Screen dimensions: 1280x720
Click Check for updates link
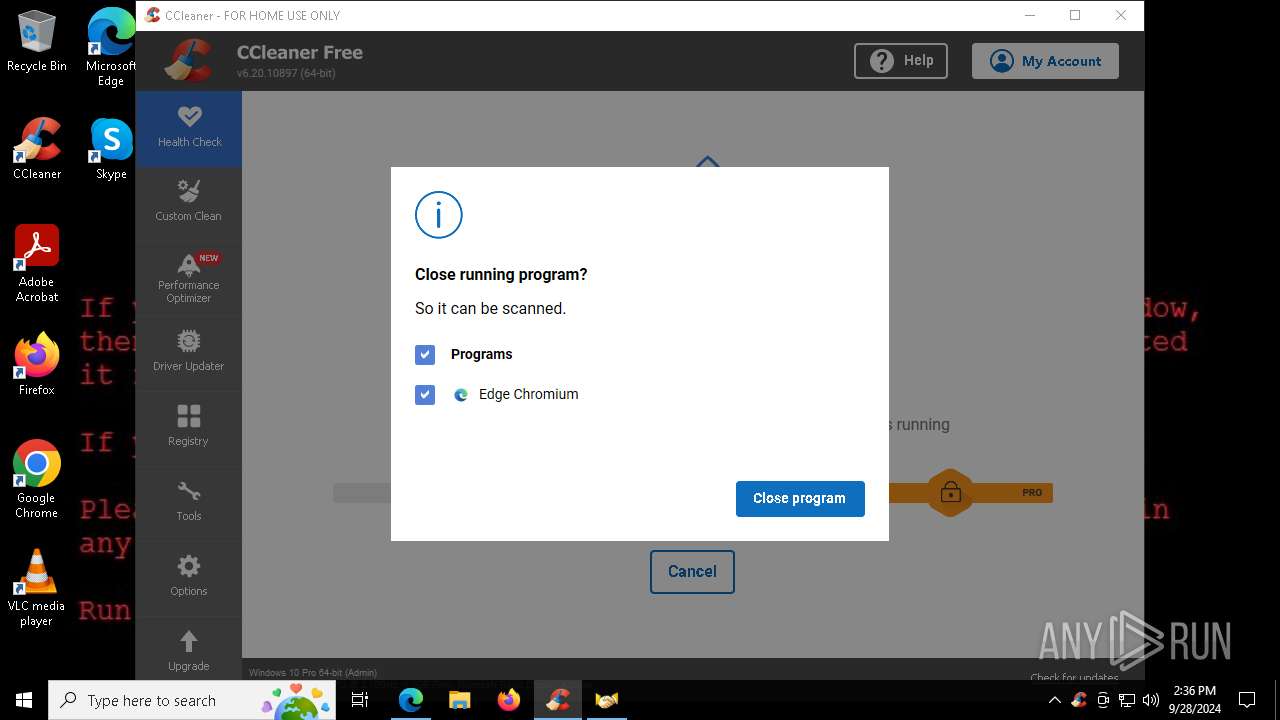[1074, 677]
